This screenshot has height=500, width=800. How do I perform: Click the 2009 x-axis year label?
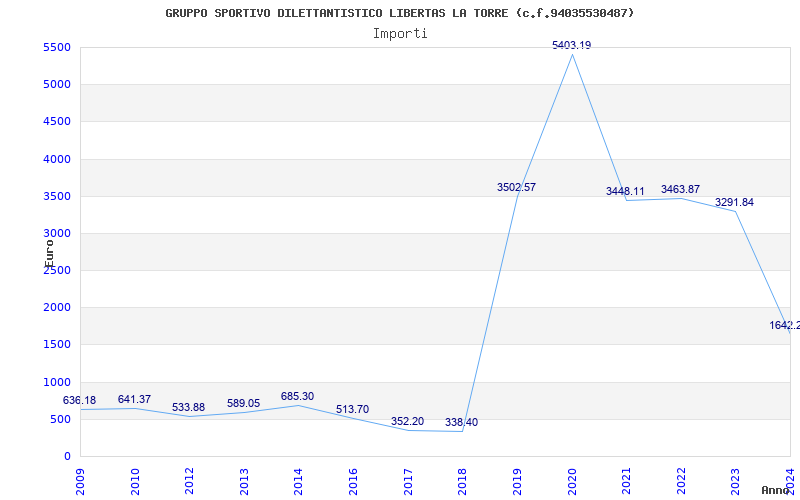coord(80,481)
